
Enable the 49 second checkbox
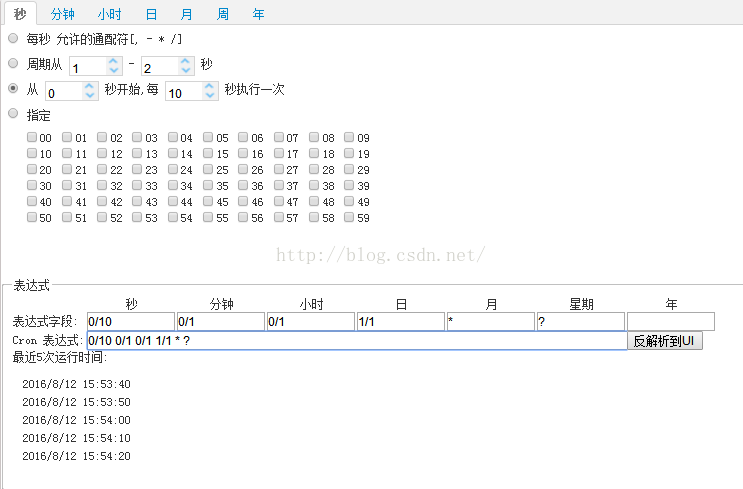349,201
